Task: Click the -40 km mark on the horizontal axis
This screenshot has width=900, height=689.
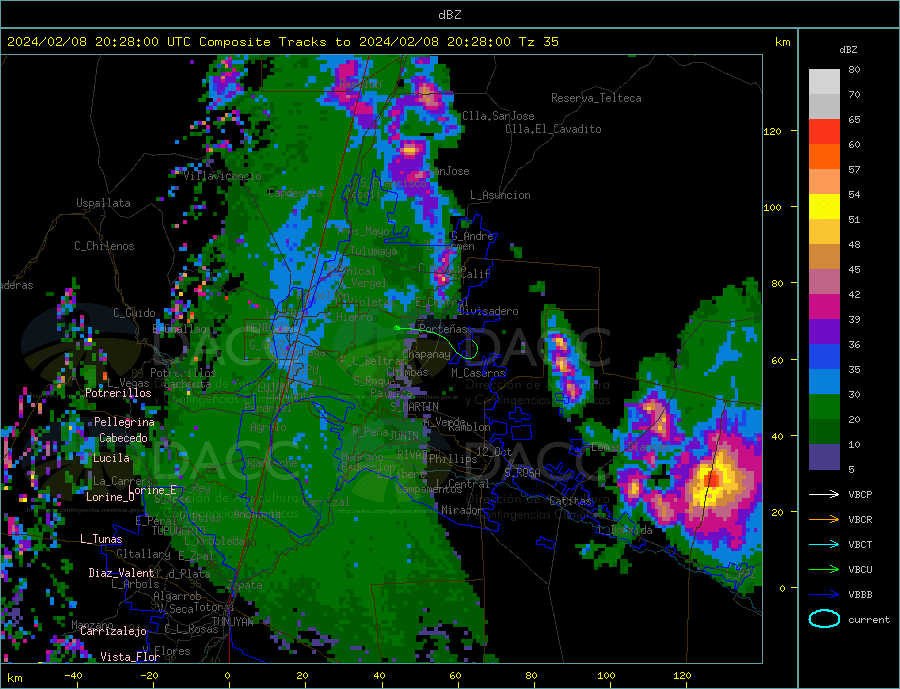Action: pos(73,676)
